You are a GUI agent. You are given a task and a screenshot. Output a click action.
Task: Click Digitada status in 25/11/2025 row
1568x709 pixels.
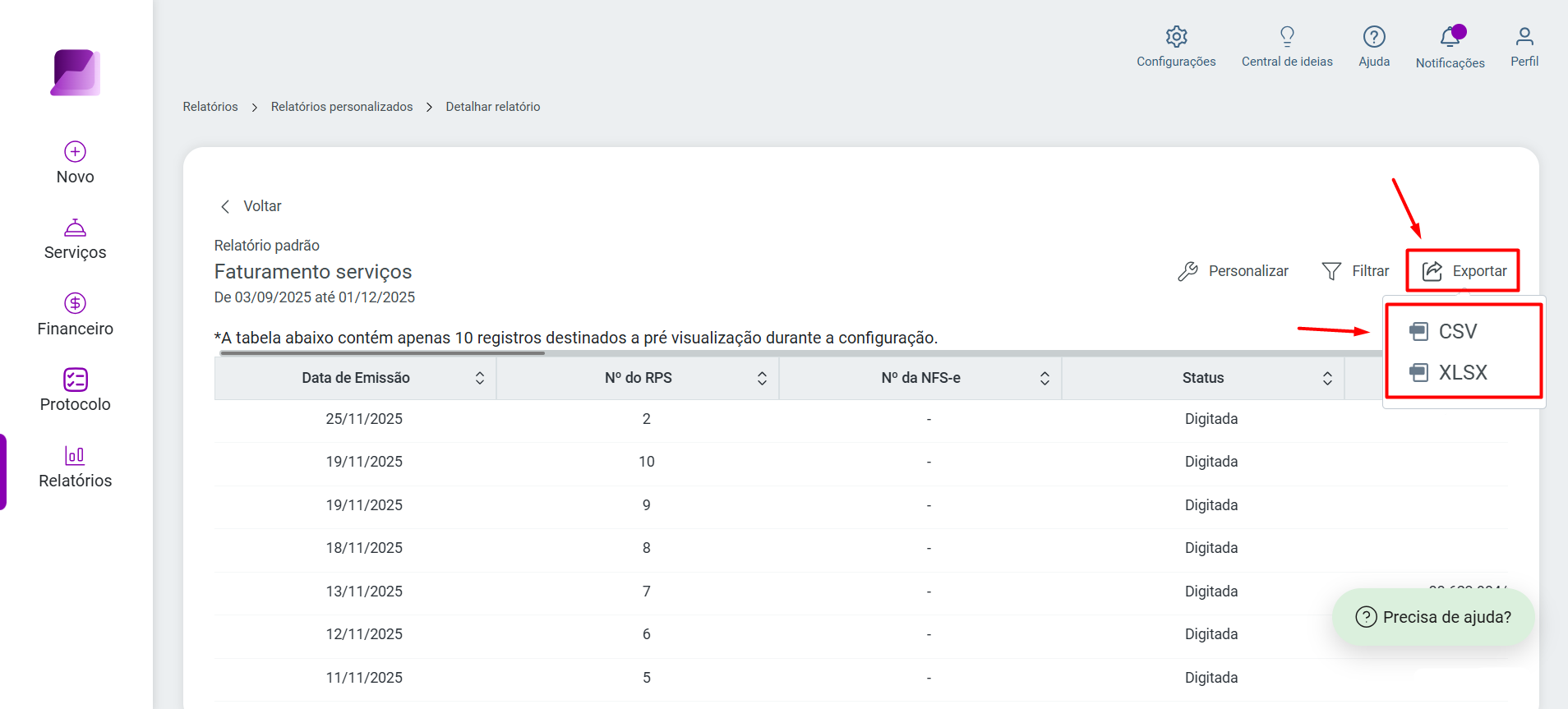pos(1211,419)
